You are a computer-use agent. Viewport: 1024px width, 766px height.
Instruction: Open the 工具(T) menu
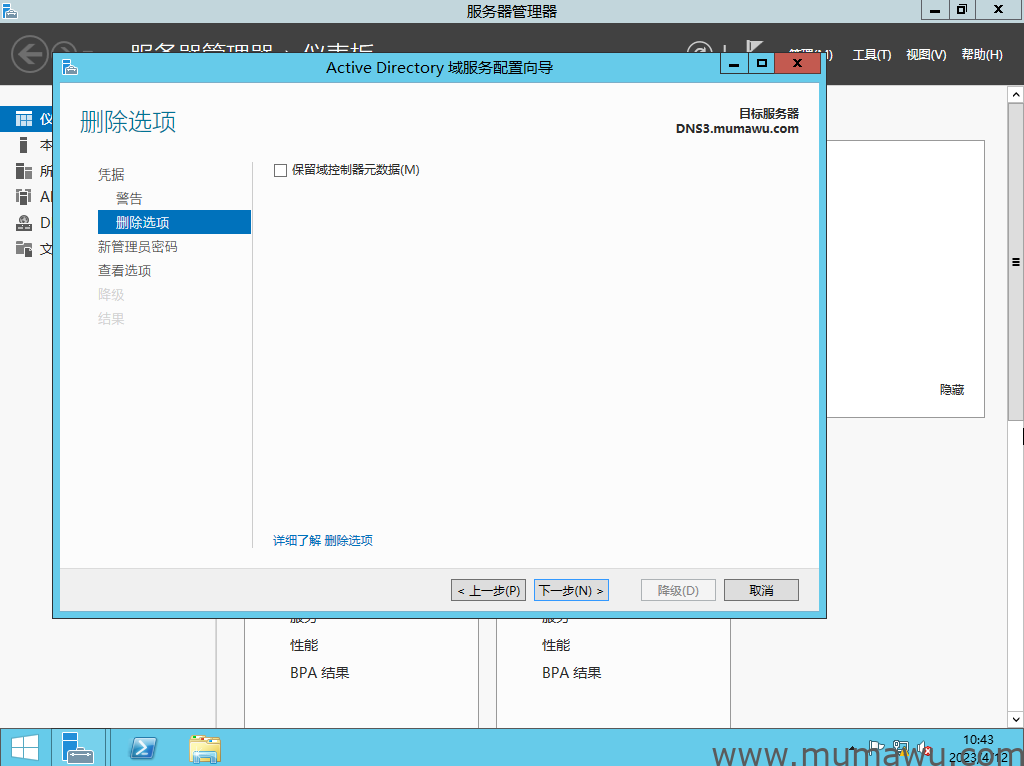pyautogui.click(x=871, y=55)
